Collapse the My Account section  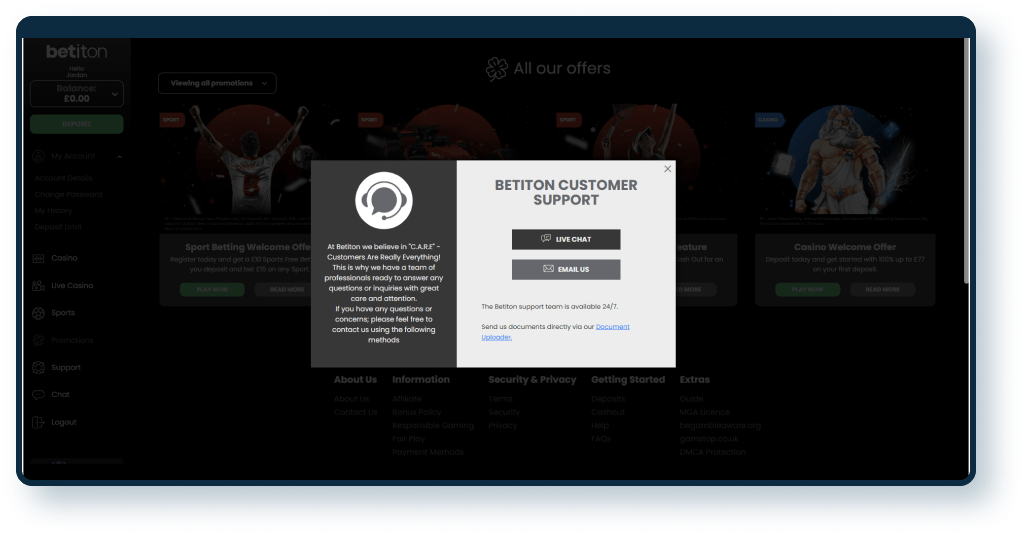tap(119, 157)
